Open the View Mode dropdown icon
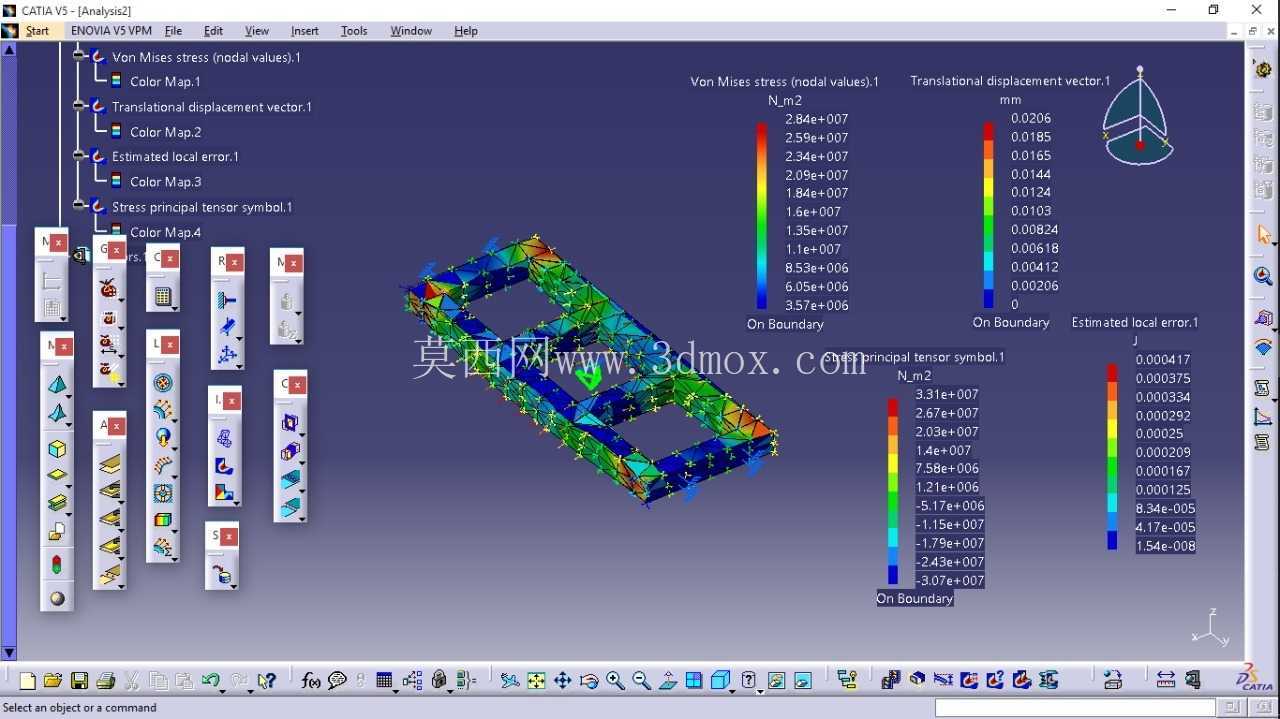Screen dimensions: 1280x719 [x=758, y=690]
